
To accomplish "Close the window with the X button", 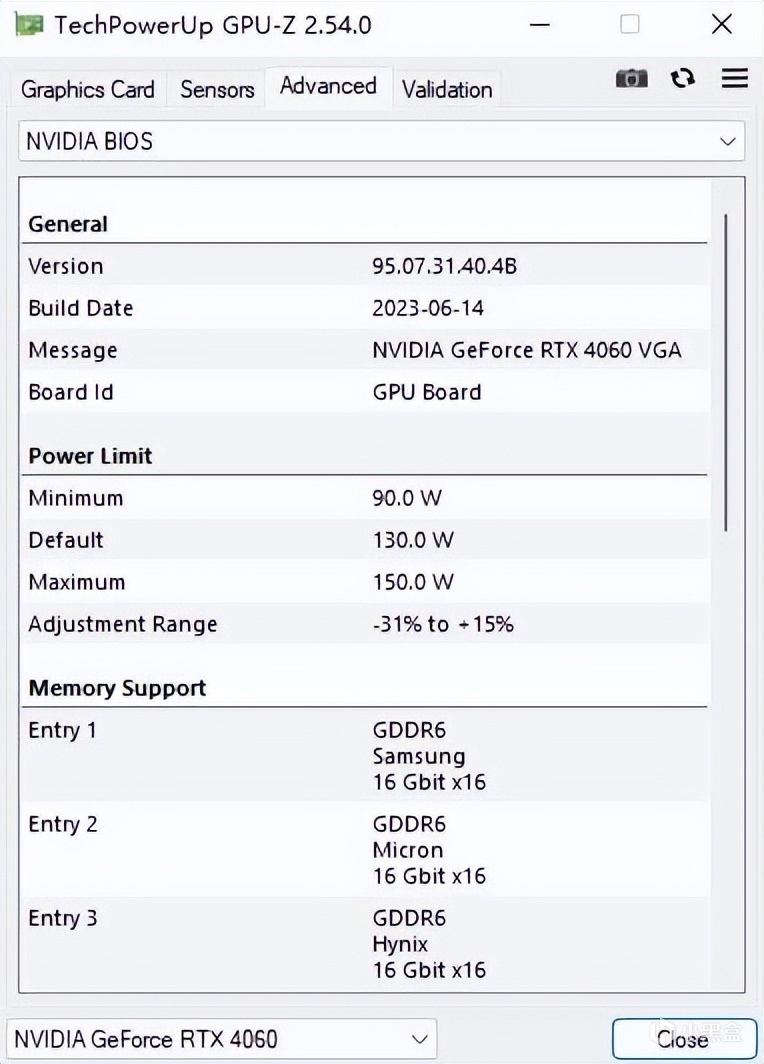I will (722, 25).
